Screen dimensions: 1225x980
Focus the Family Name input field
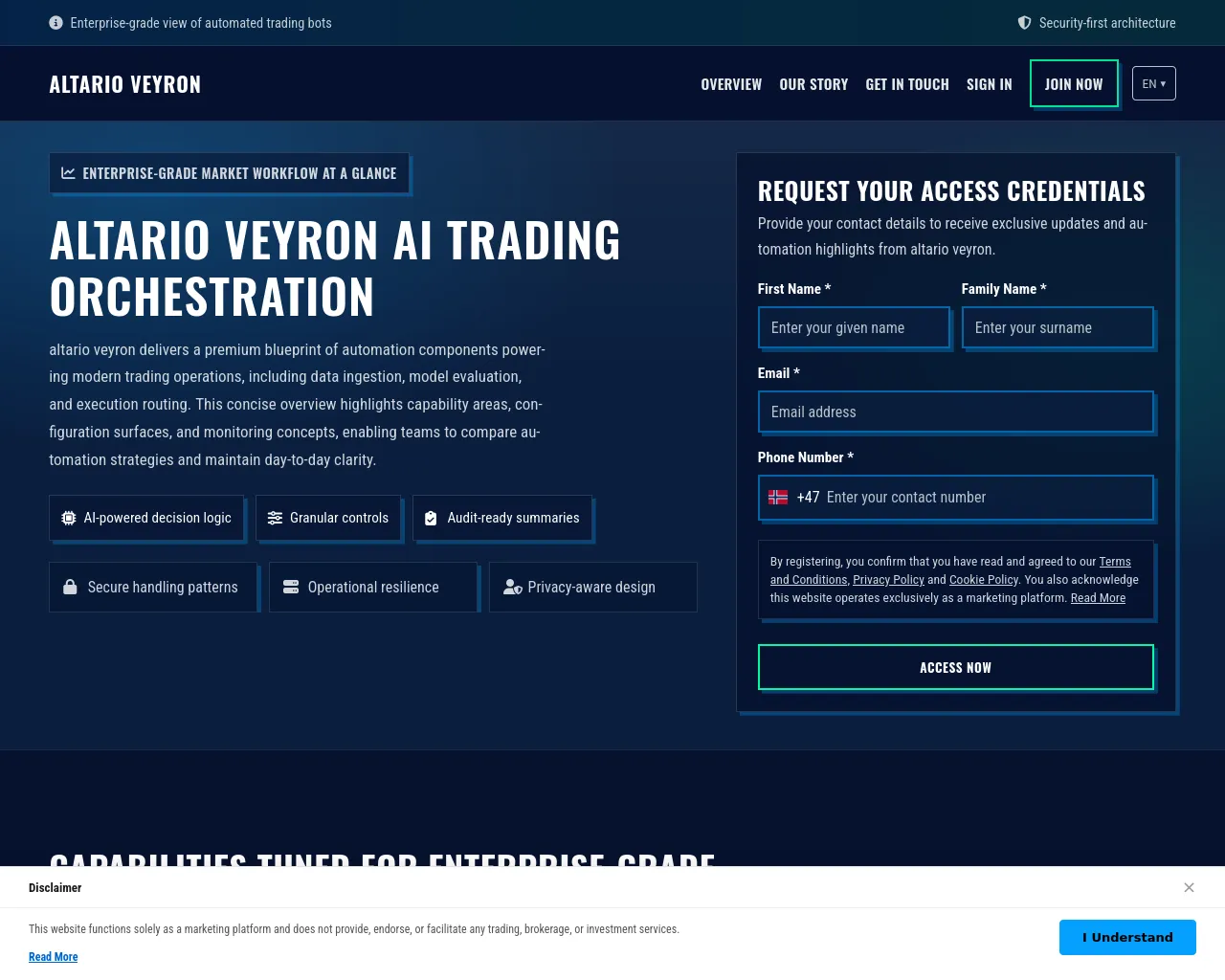click(x=1058, y=327)
